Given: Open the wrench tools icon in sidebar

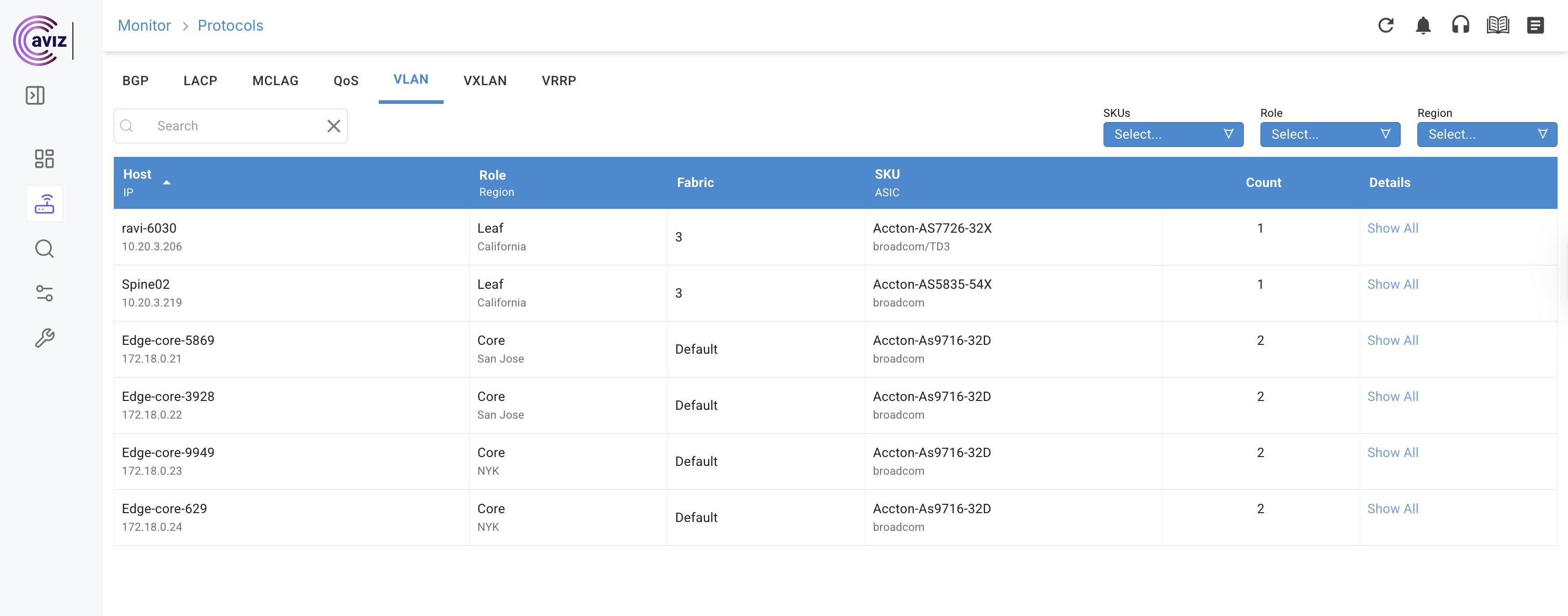Looking at the screenshot, I should 45,338.
